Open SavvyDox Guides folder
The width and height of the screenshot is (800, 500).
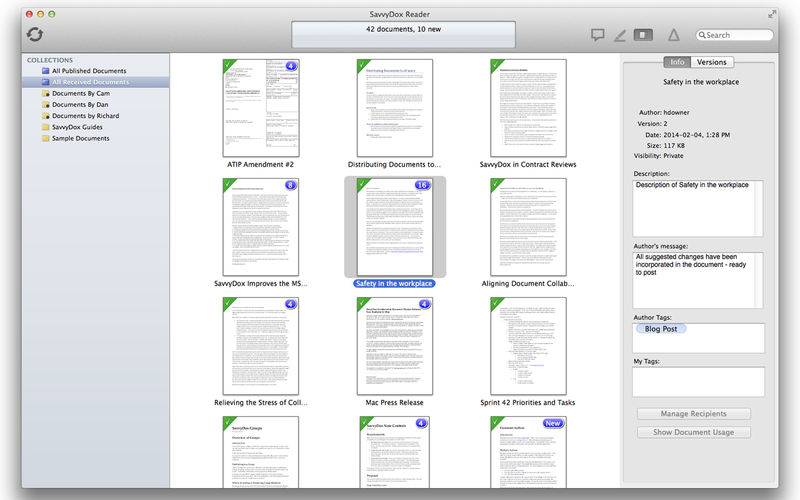tap(77, 127)
